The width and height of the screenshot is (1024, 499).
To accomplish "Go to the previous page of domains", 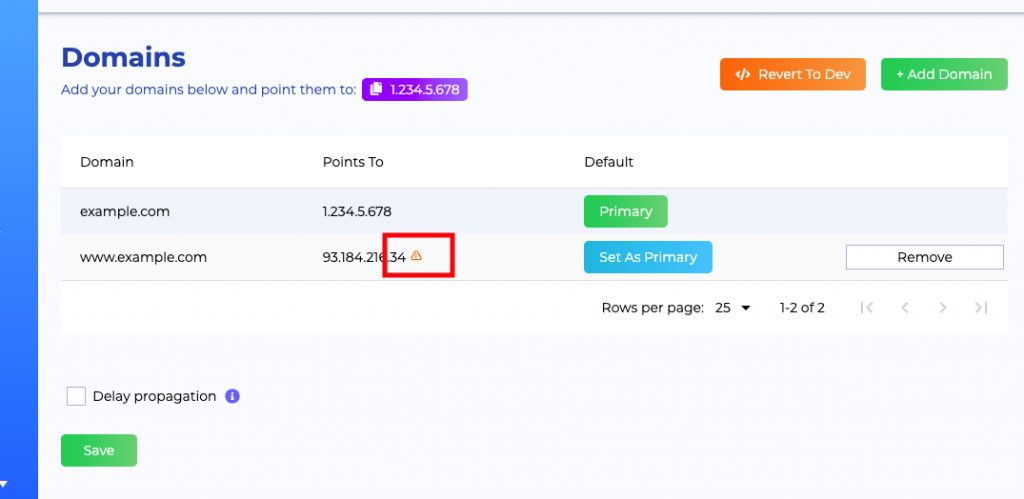I will click(x=904, y=308).
